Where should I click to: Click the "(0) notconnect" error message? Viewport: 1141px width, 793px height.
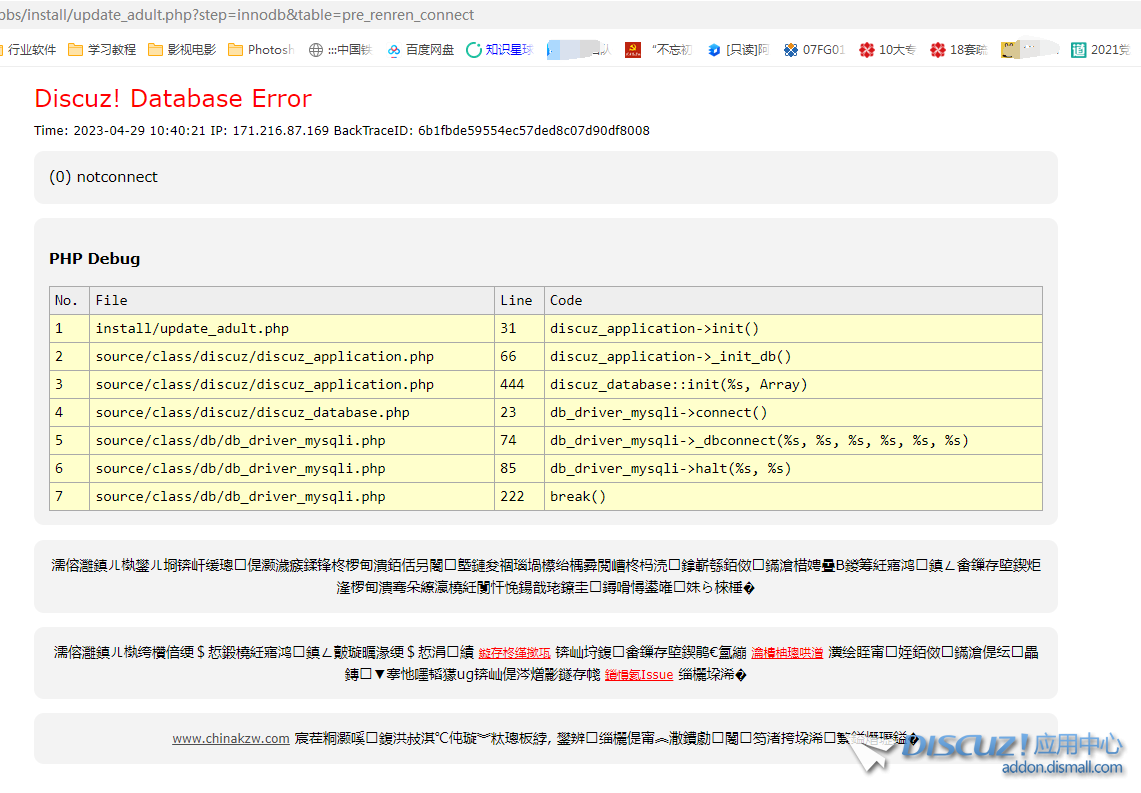pyautogui.click(x=104, y=177)
